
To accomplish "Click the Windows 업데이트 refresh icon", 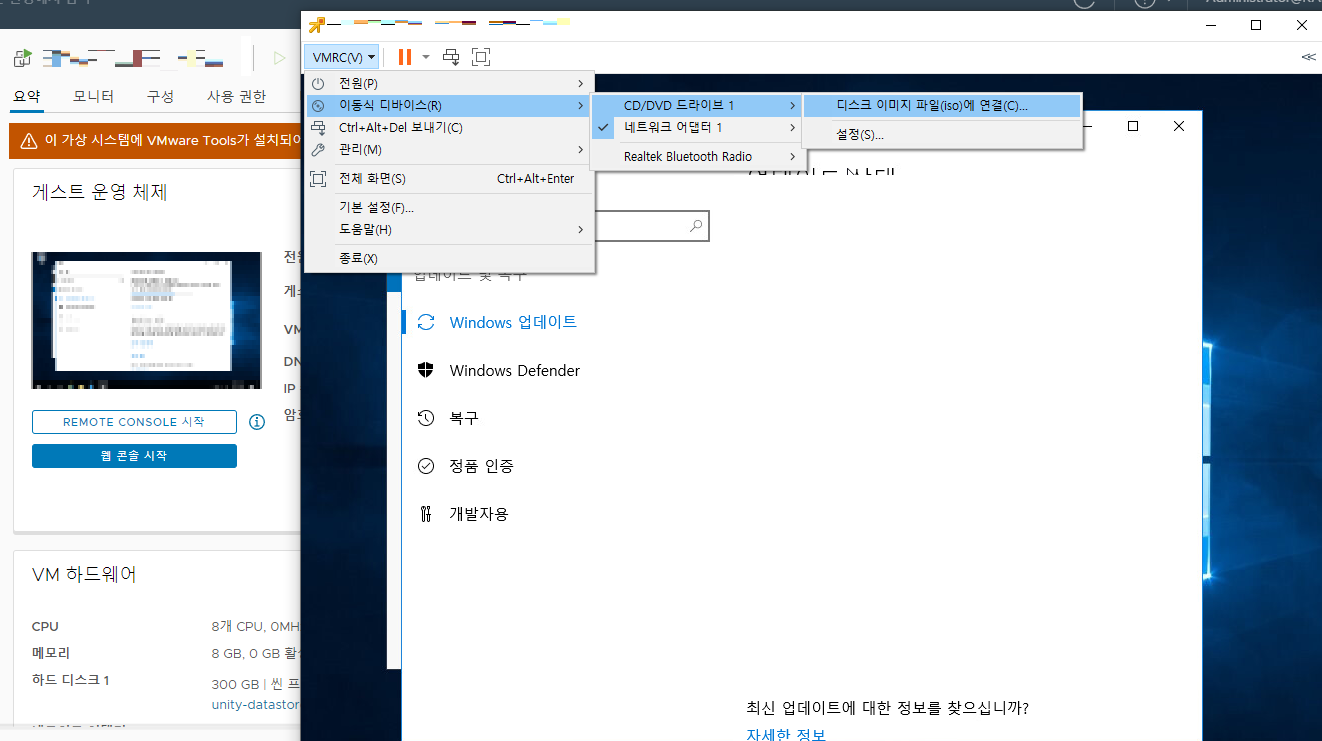I will click(426, 322).
